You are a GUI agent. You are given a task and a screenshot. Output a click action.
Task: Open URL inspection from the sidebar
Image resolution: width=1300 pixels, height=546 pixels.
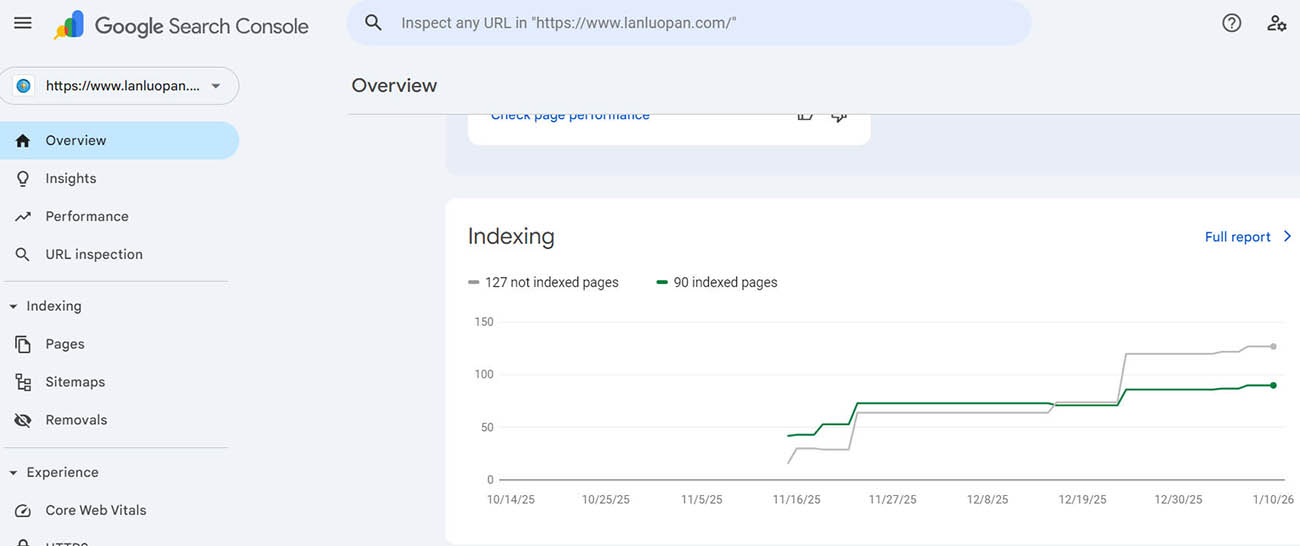[x=94, y=254]
